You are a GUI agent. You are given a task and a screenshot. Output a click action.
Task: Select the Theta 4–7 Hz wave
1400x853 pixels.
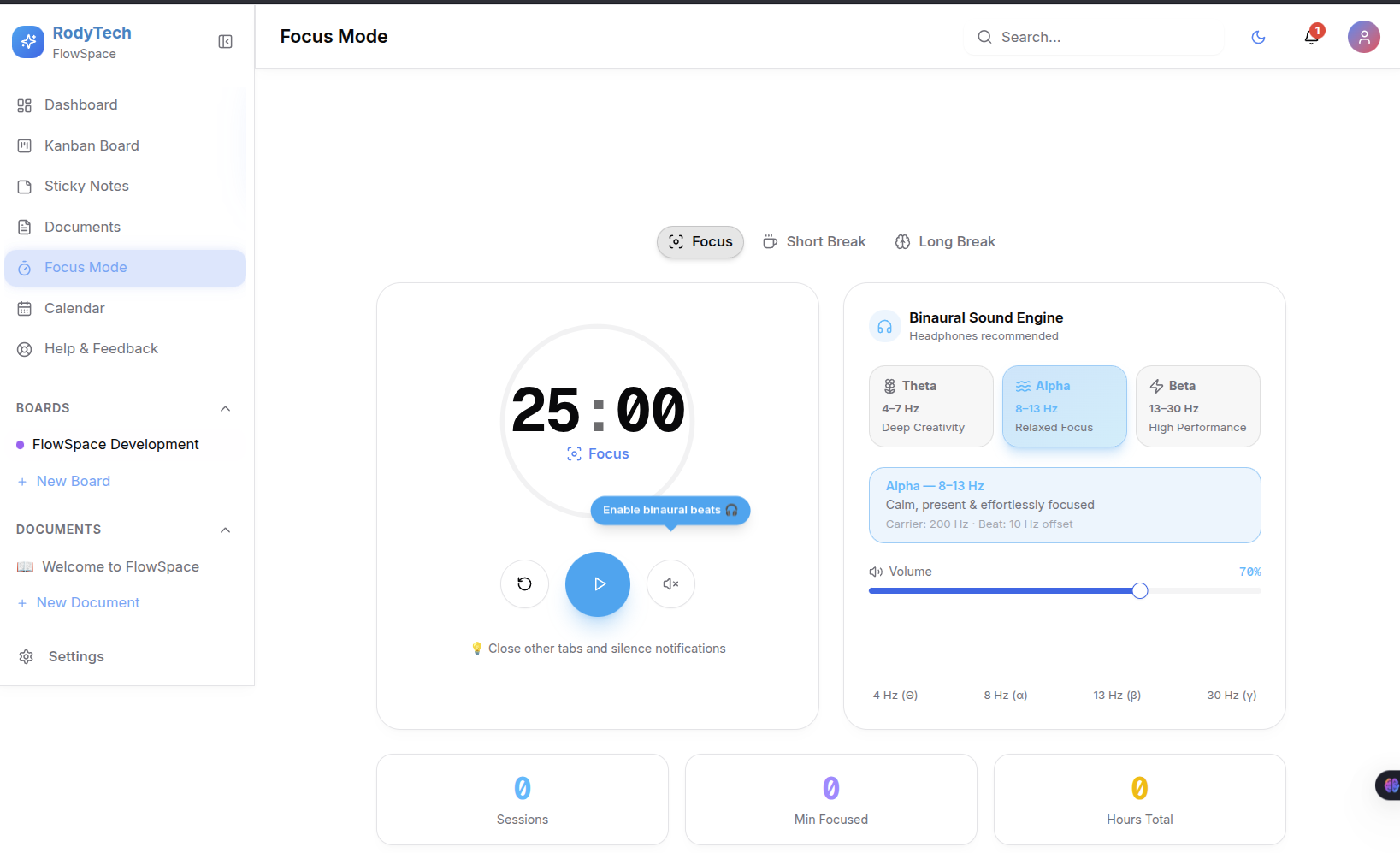[930, 406]
